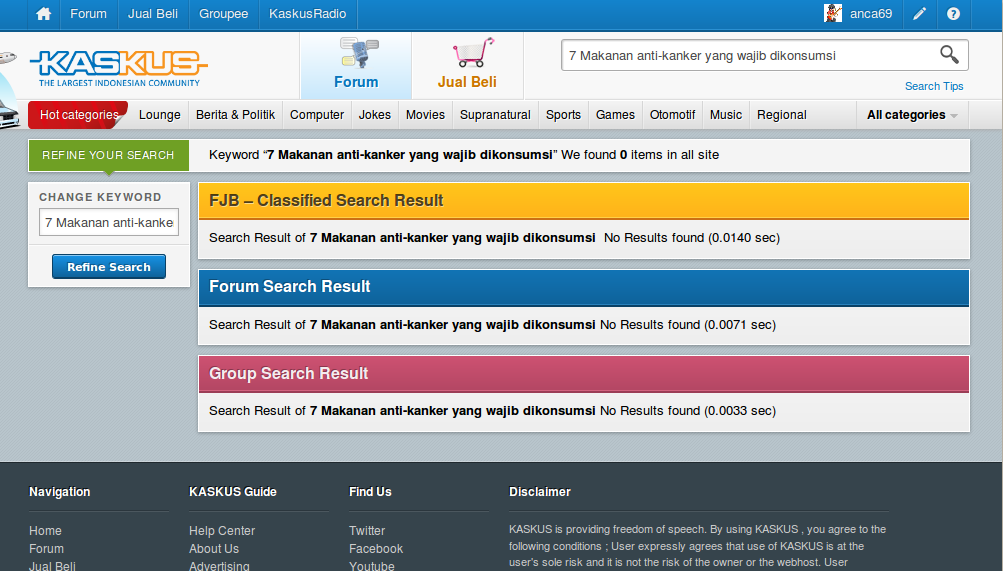Viewport: 1003px width, 571px height.
Task: Click the FJB – Classified Search Result header
Action: (583, 201)
